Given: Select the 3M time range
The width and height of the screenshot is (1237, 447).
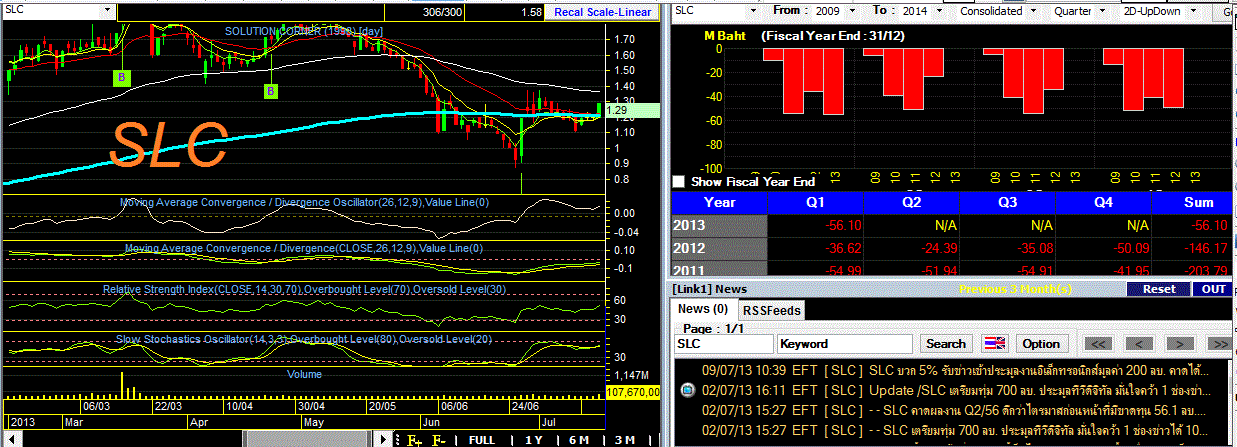Looking at the screenshot, I should pyautogui.click(x=625, y=440).
